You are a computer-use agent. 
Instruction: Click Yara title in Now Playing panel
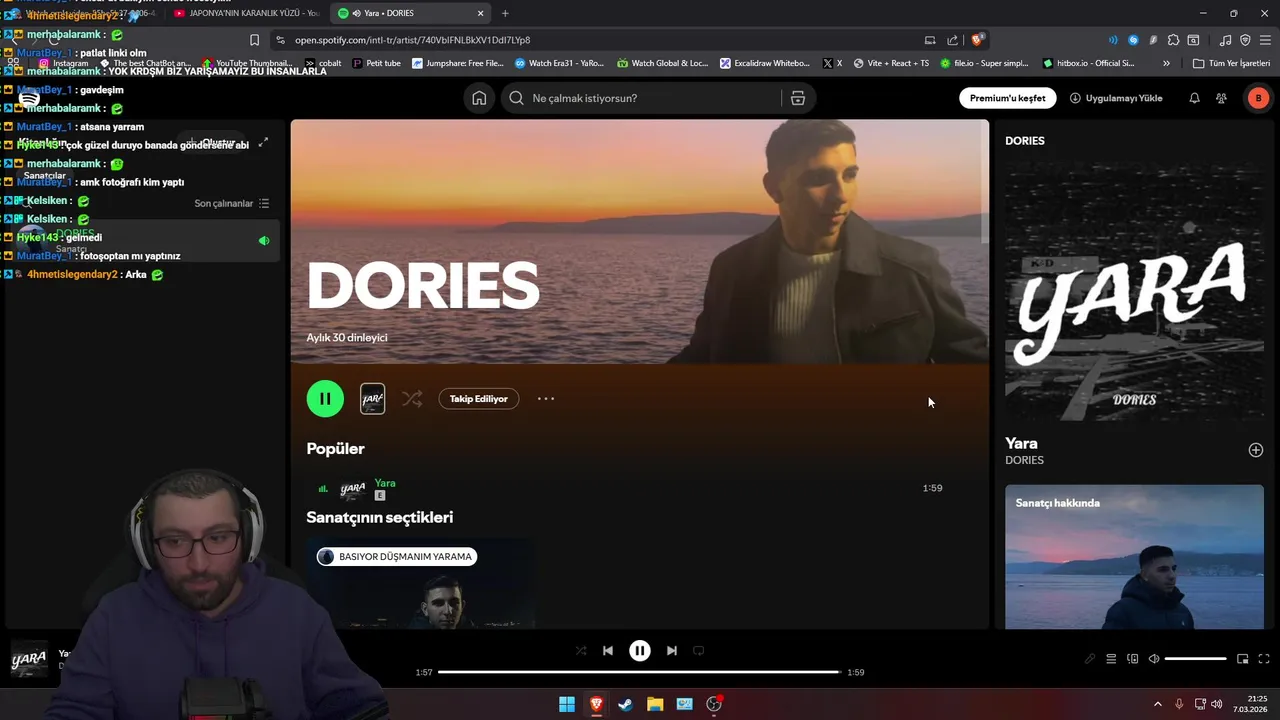pyautogui.click(x=1021, y=443)
